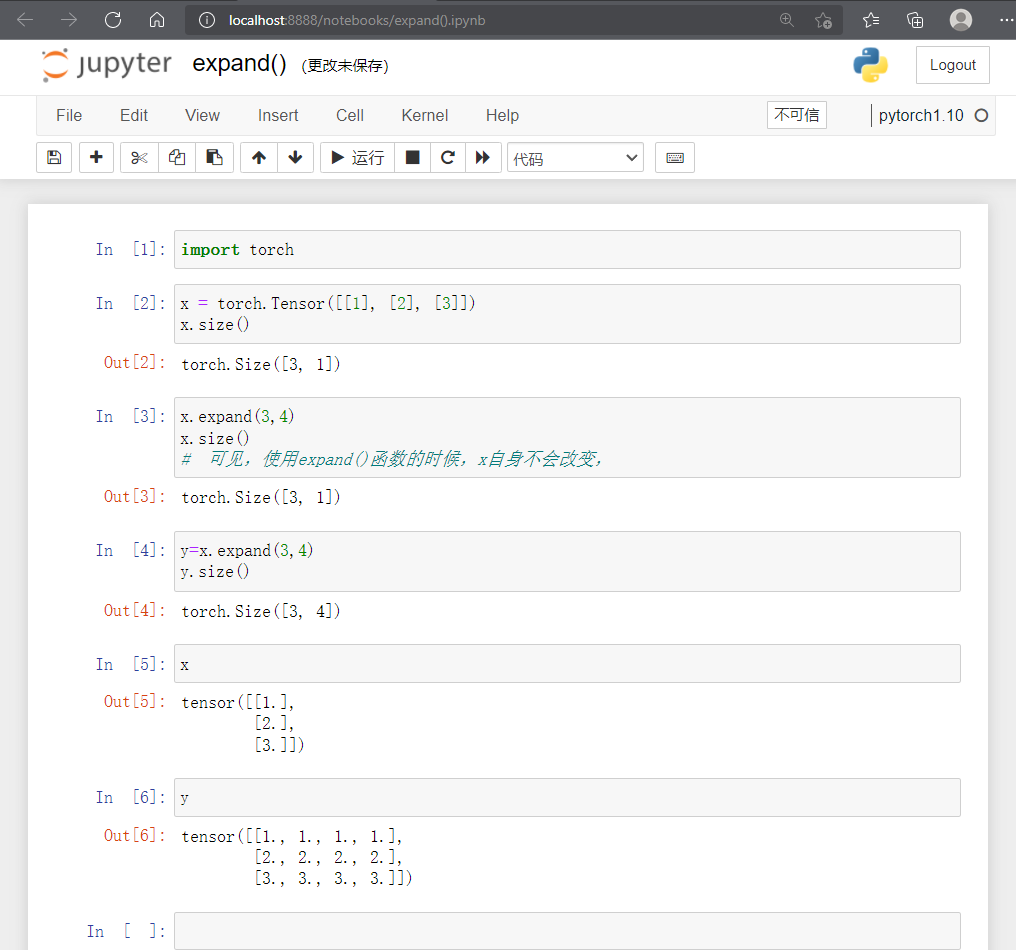
Task: Cut the selected cell with scissors icon
Action: pyautogui.click(x=139, y=157)
